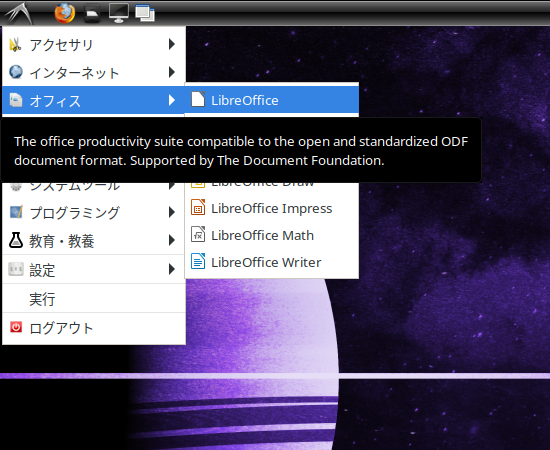Open the アクセサリ menu category

(x=94, y=45)
